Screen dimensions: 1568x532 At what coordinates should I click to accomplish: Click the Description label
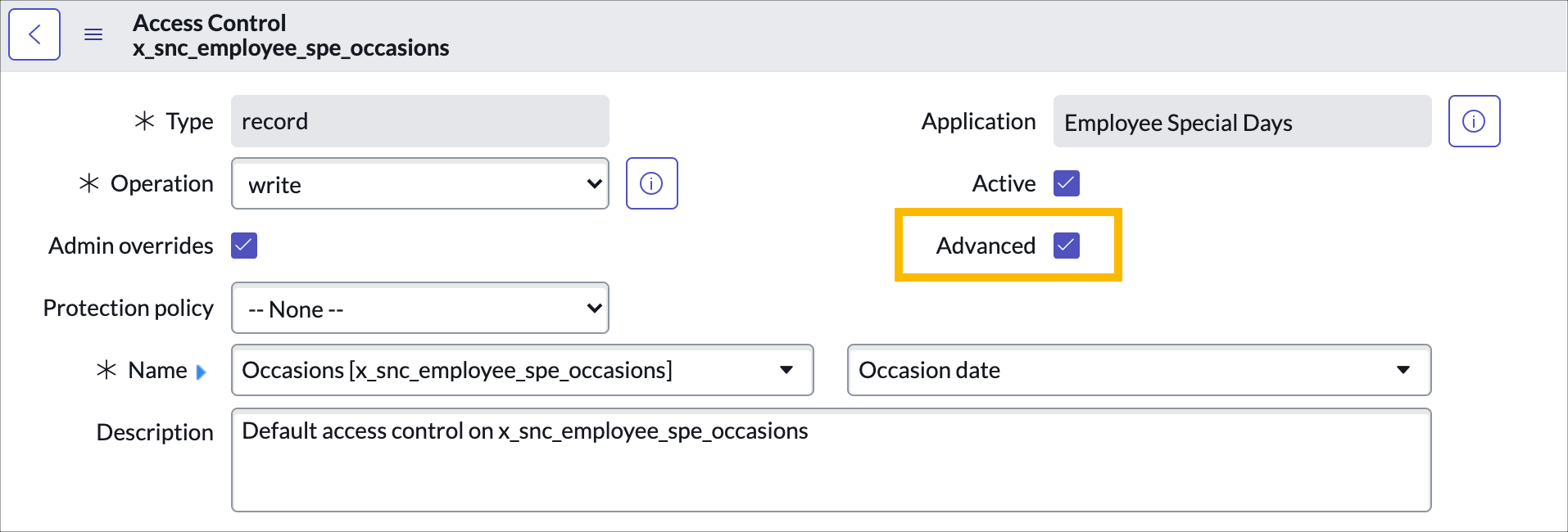point(155,432)
